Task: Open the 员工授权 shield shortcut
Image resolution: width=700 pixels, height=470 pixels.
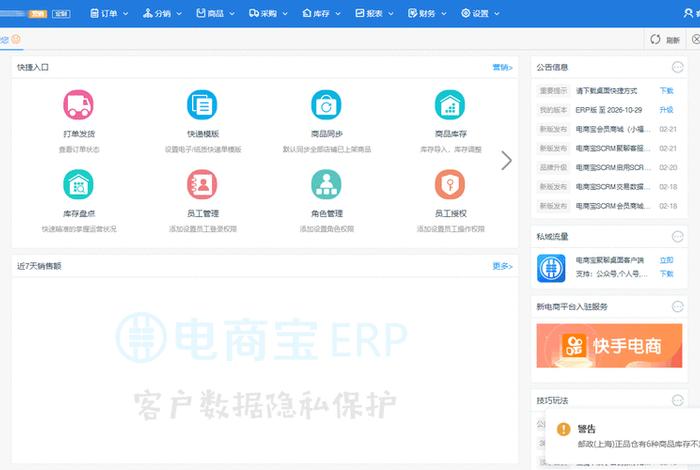Action: [450, 184]
